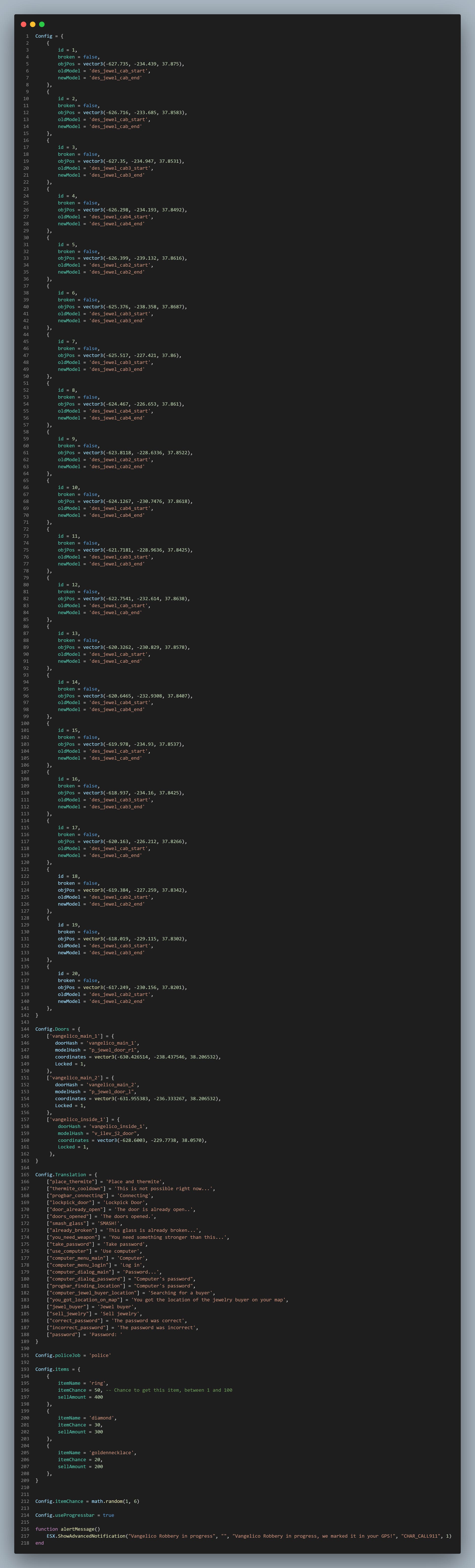Viewport: 475px width, 1568px height.
Task: Click the vector3(-626.298, -234.193, 37.8492) value
Action: point(135,209)
